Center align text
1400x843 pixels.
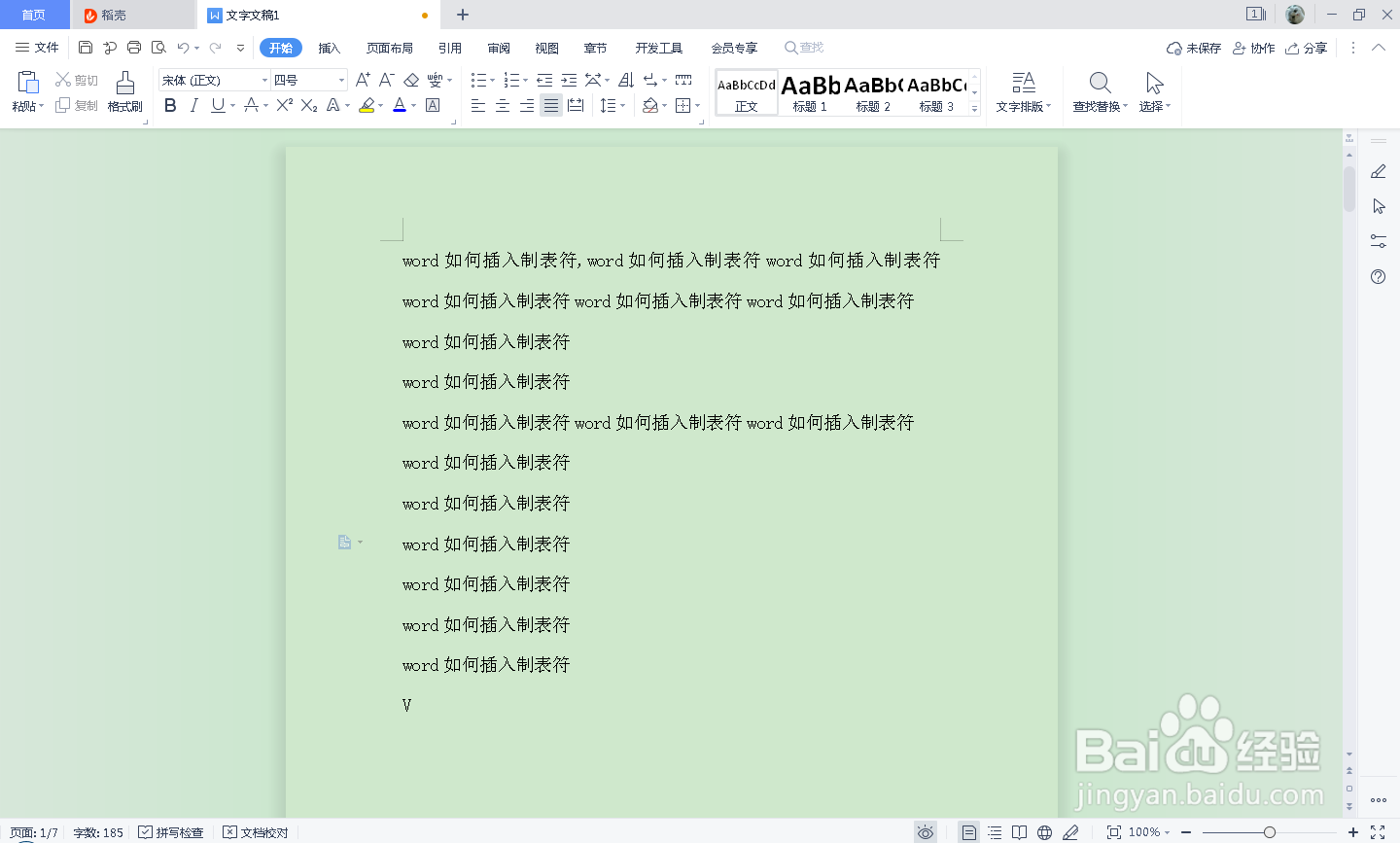[x=503, y=105]
